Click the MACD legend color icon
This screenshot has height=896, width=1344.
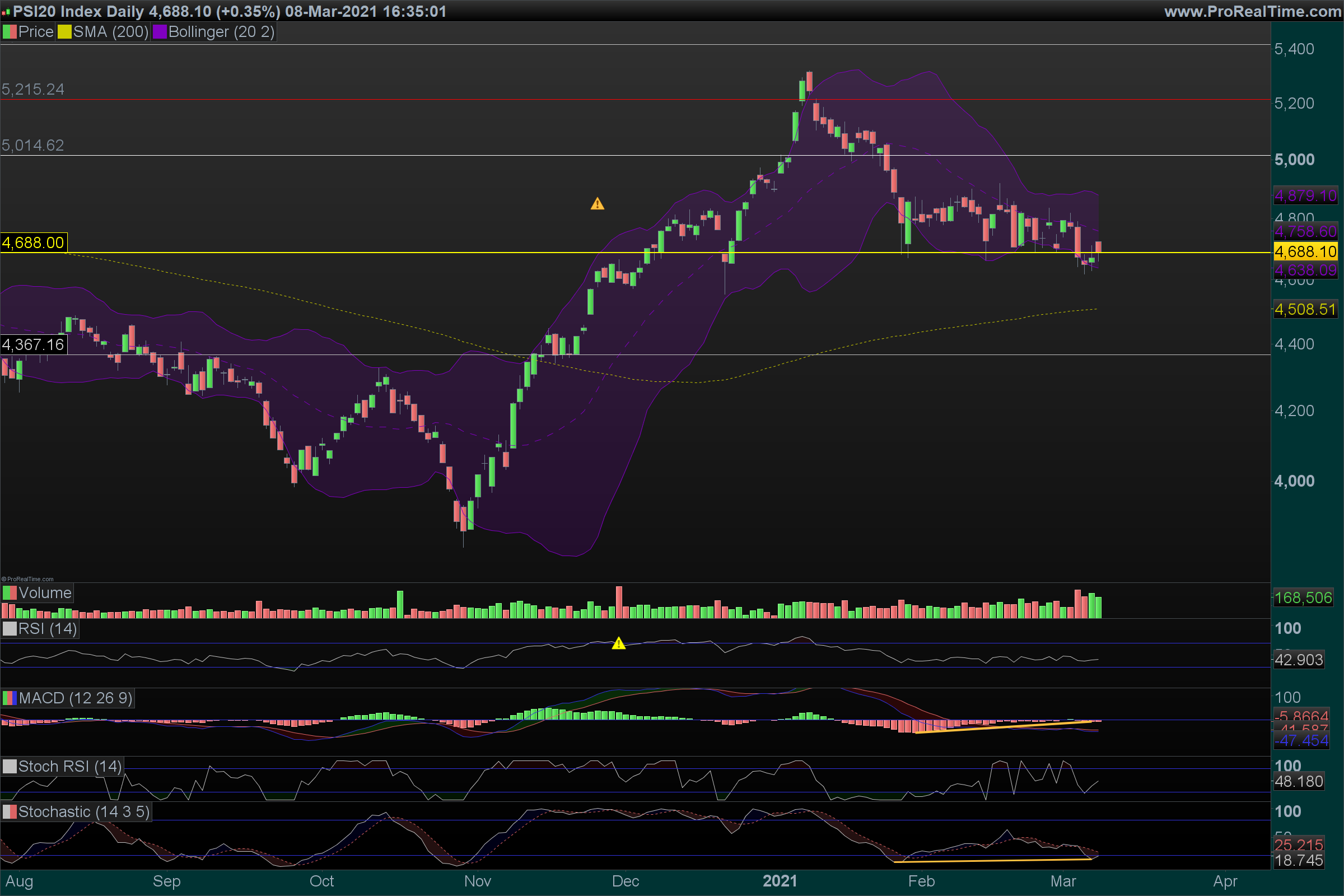[x=10, y=698]
